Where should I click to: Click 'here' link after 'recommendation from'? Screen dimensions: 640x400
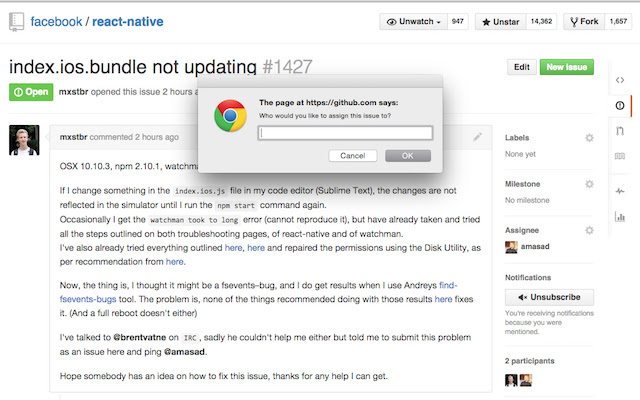pos(175,262)
